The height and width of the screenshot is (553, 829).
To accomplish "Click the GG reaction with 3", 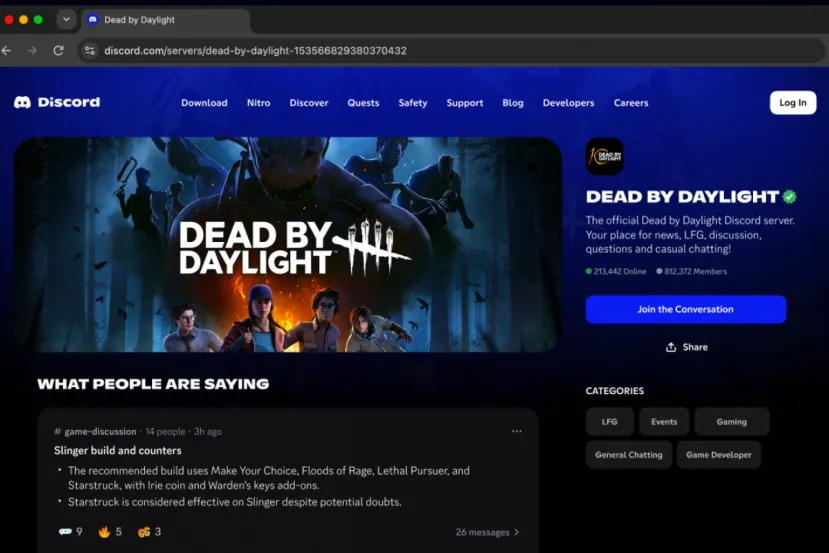I will (149, 532).
